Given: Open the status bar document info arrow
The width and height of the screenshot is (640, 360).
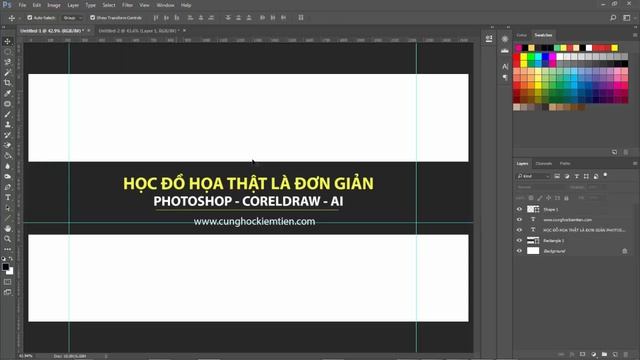Looking at the screenshot, I should pos(106,356).
